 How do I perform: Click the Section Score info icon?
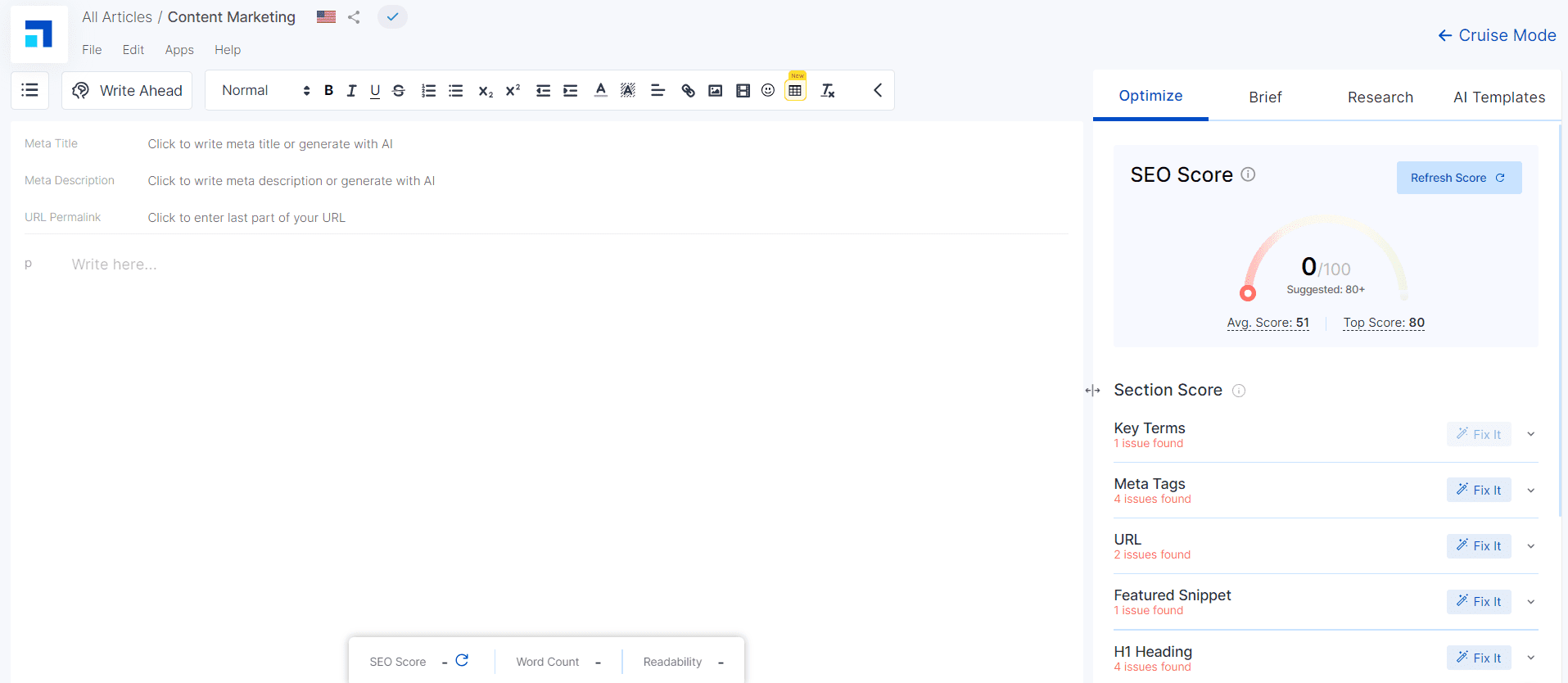[1239, 391]
